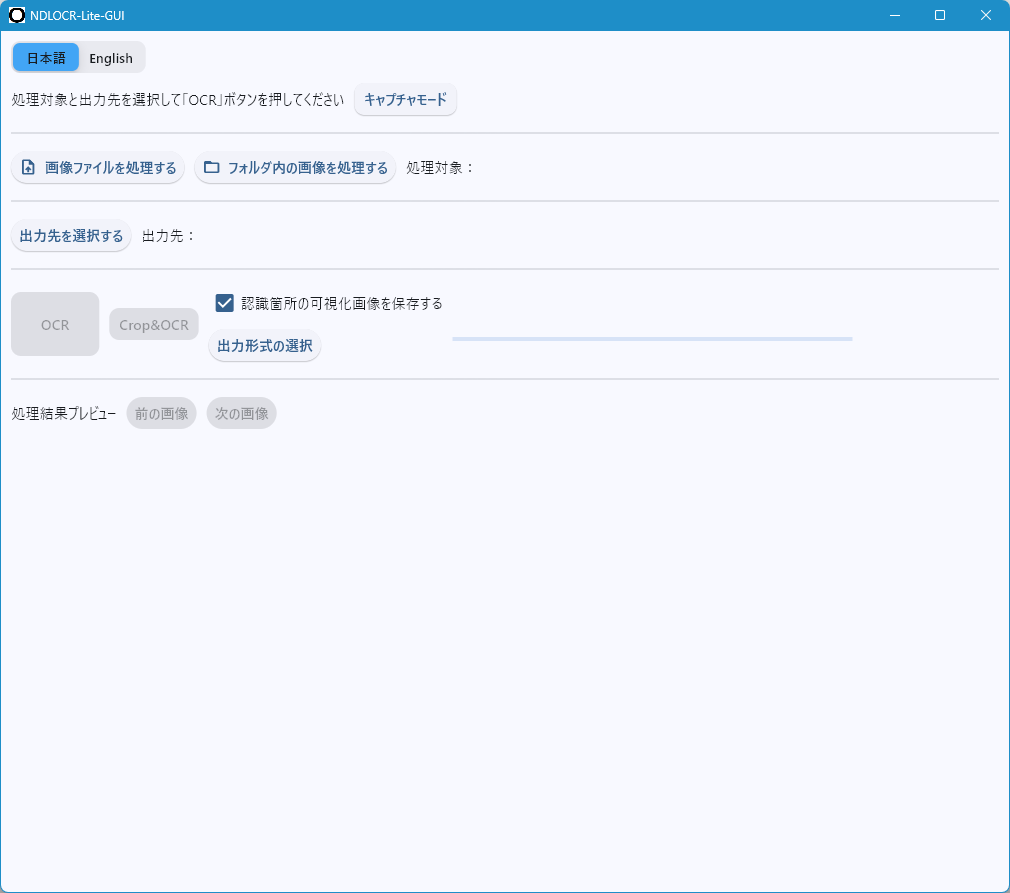Click the 処理対象： label
The height and width of the screenshot is (893, 1010).
[x=440, y=168]
